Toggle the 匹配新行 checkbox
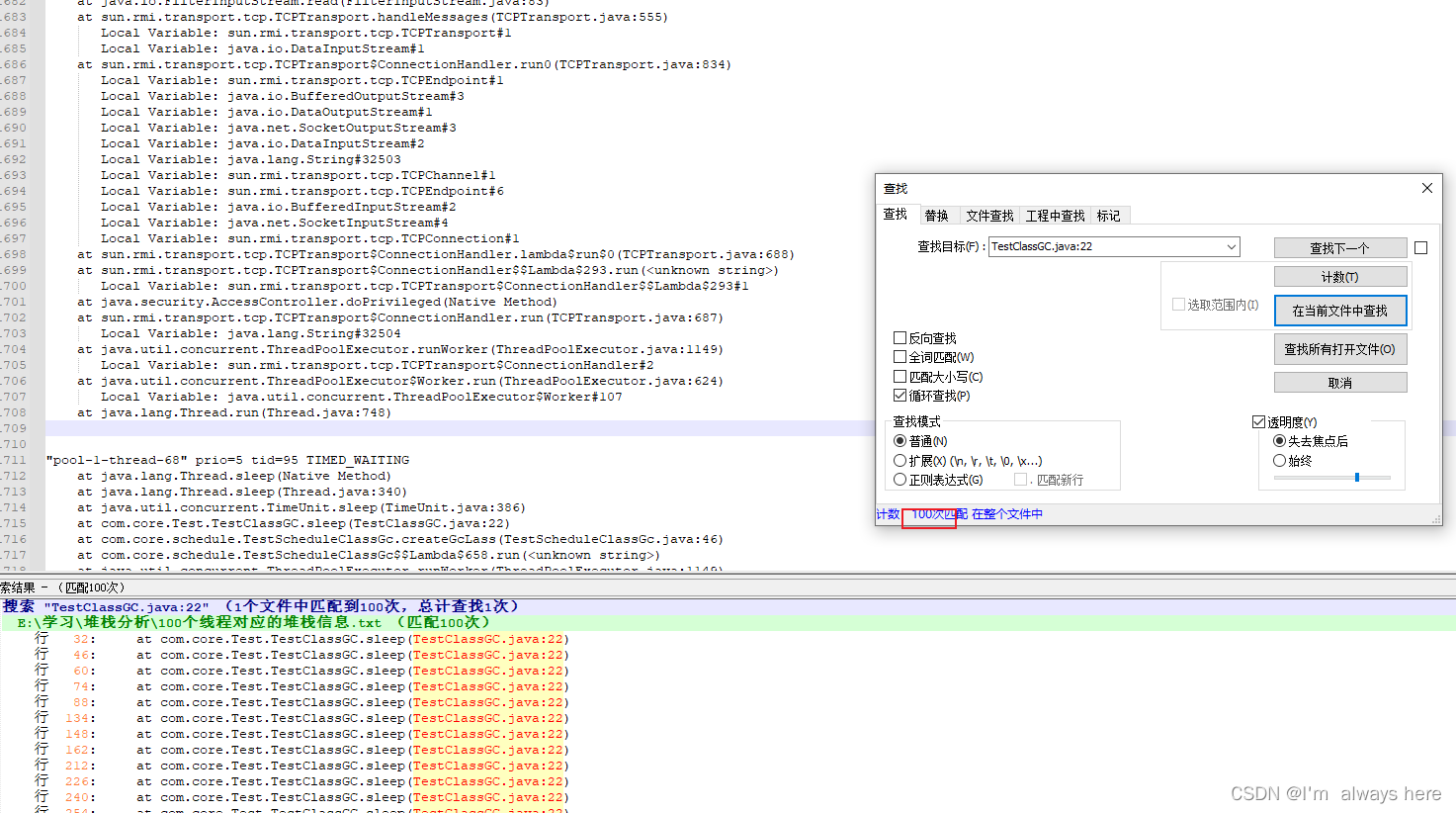This screenshot has height=813, width=1456. coord(1021,480)
